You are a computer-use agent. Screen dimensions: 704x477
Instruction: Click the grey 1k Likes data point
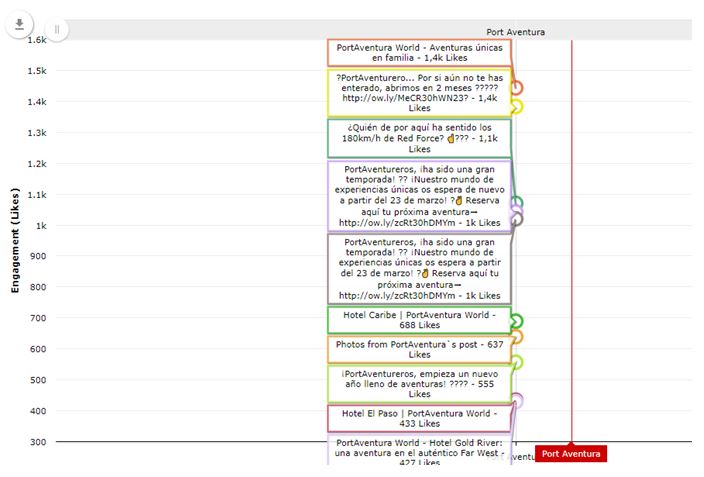tap(517, 220)
